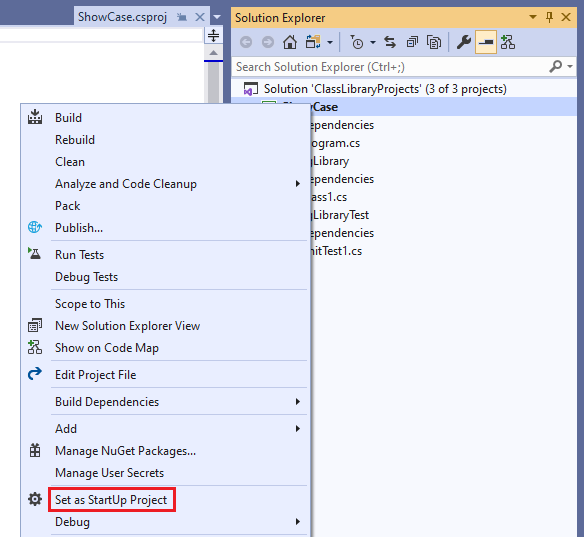Click the Run Tests flask icon

[35, 254]
